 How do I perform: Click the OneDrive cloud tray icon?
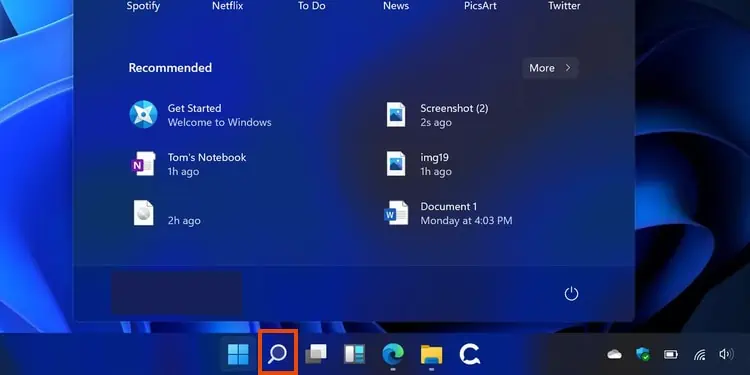pos(615,354)
